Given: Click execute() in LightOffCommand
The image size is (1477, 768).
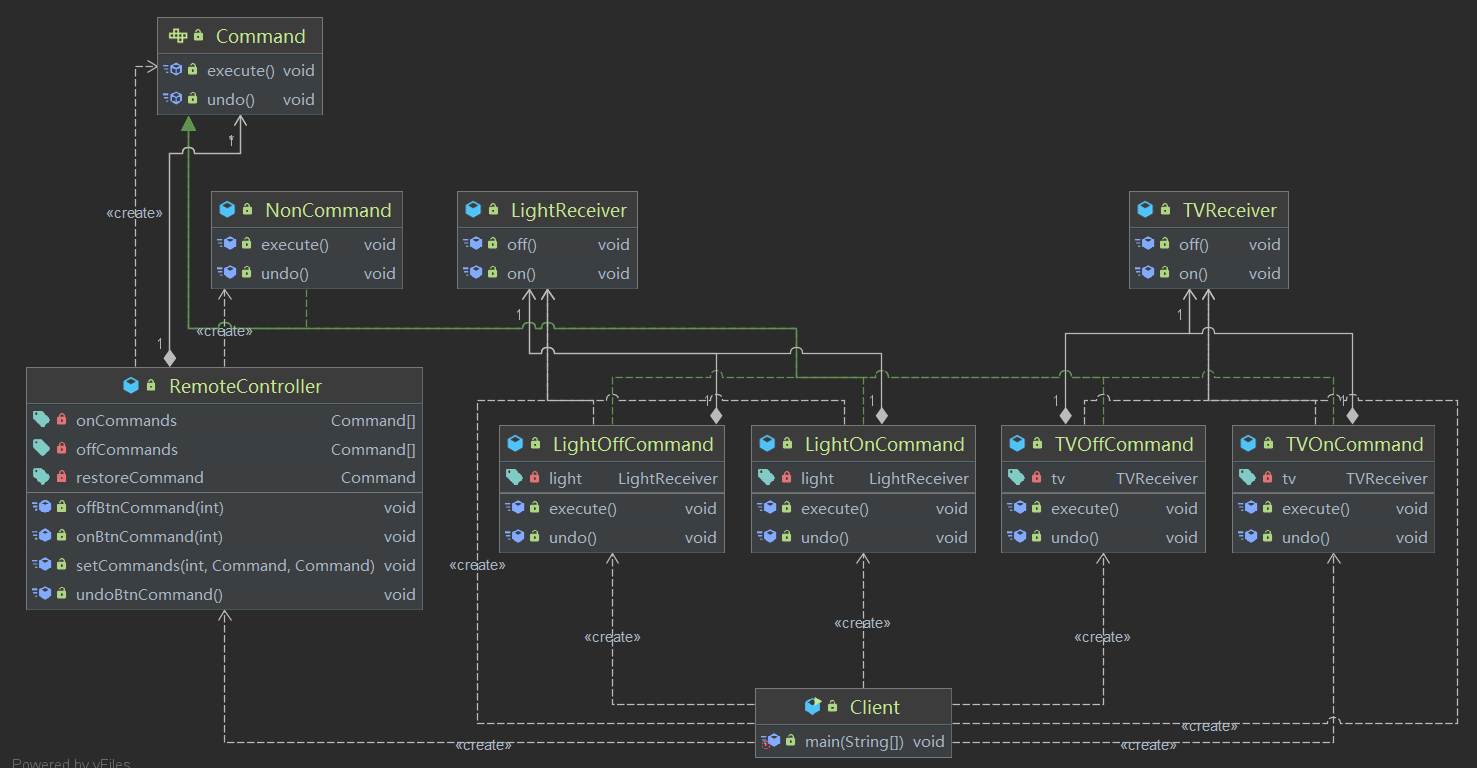Looking at the screenshot, I should pos(583,508).
